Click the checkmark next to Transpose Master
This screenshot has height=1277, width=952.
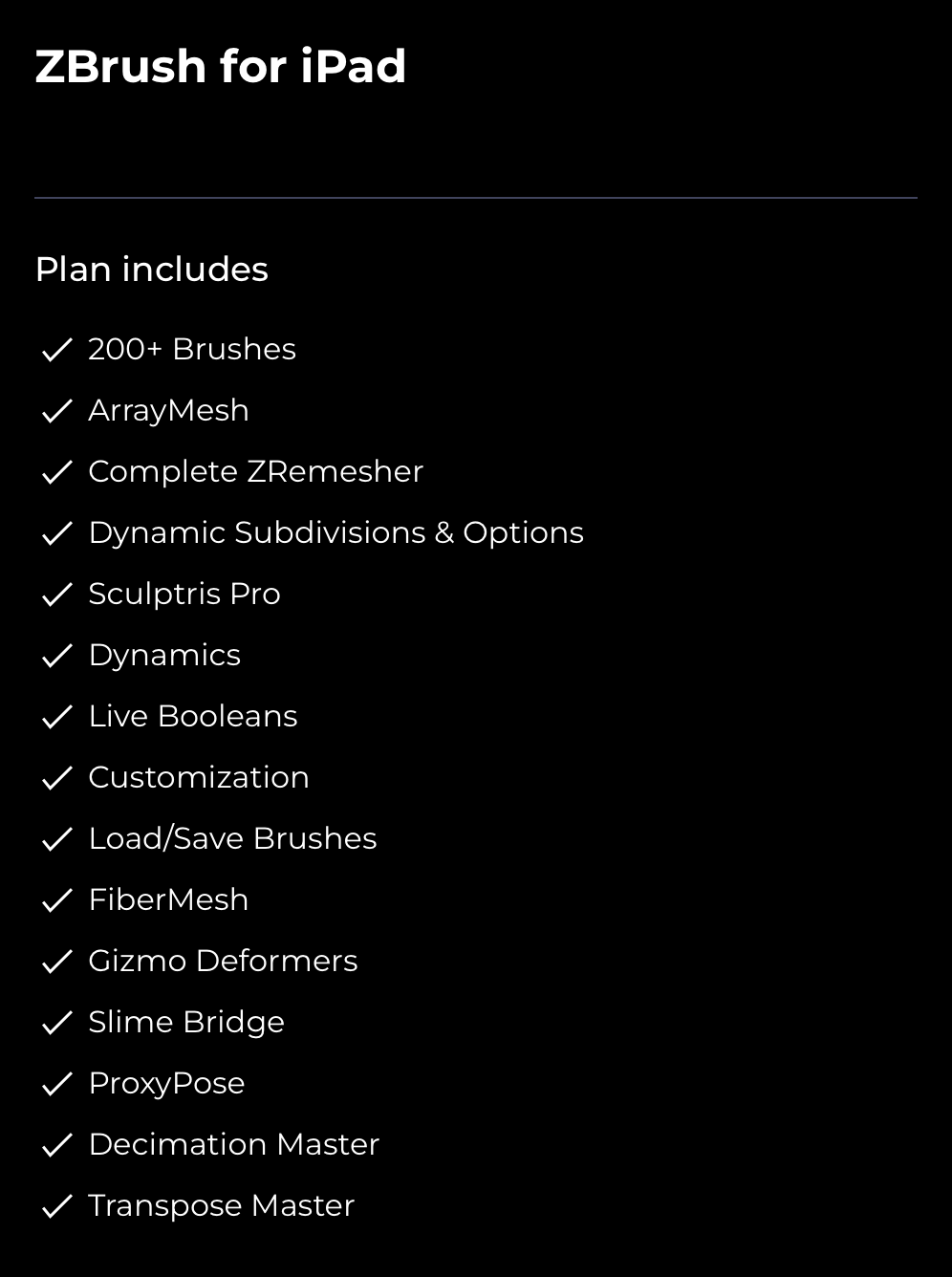[57, 1206]
